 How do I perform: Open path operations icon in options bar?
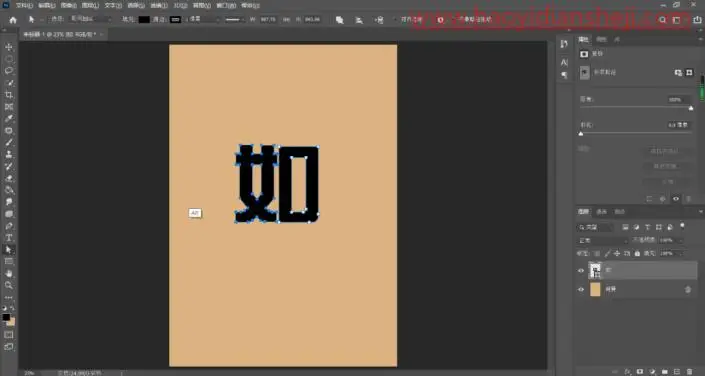tap(339, 20)
